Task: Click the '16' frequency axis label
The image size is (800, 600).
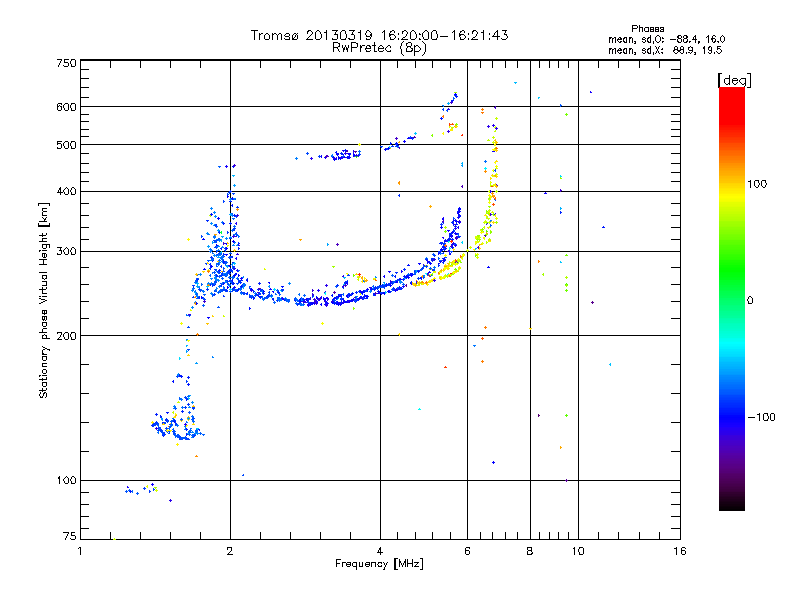Action: 680,551
